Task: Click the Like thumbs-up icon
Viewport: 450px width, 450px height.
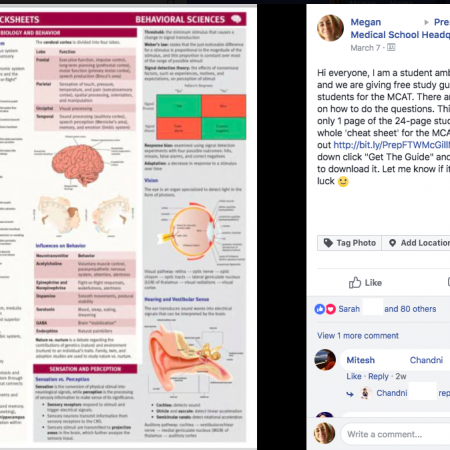Action: click(x=355, y=283)
